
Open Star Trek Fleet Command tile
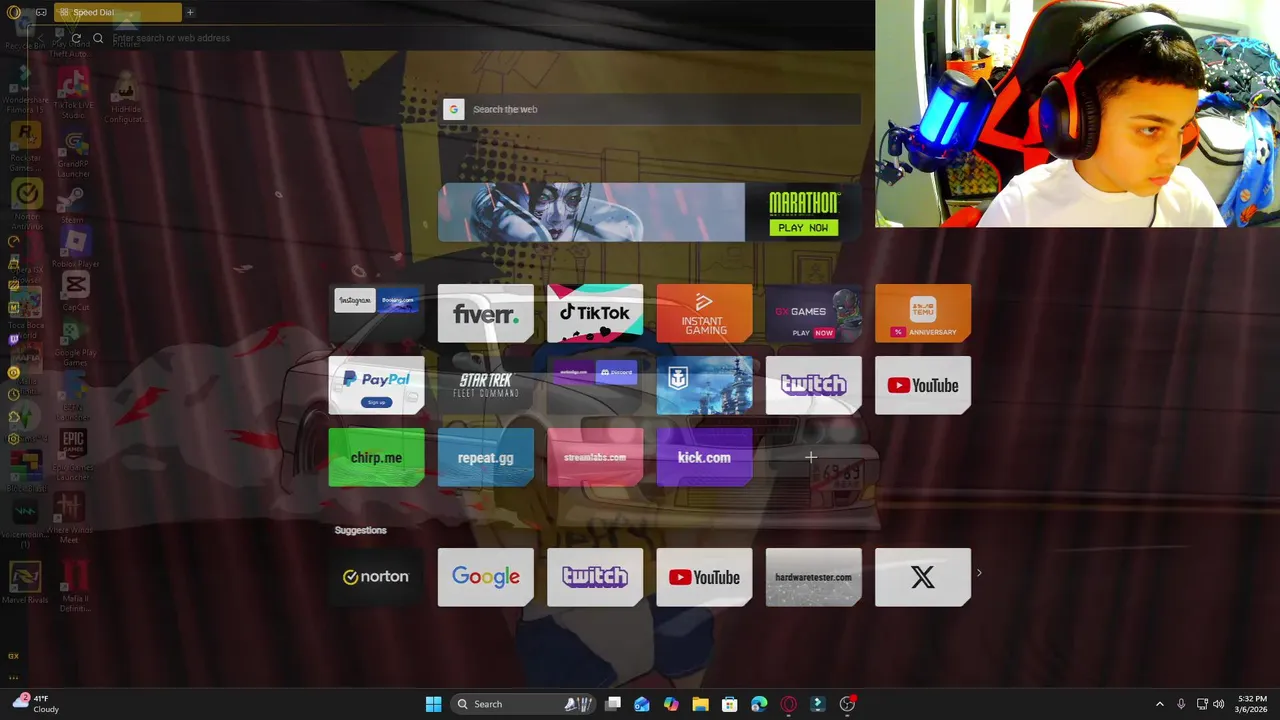pos(486,385)
